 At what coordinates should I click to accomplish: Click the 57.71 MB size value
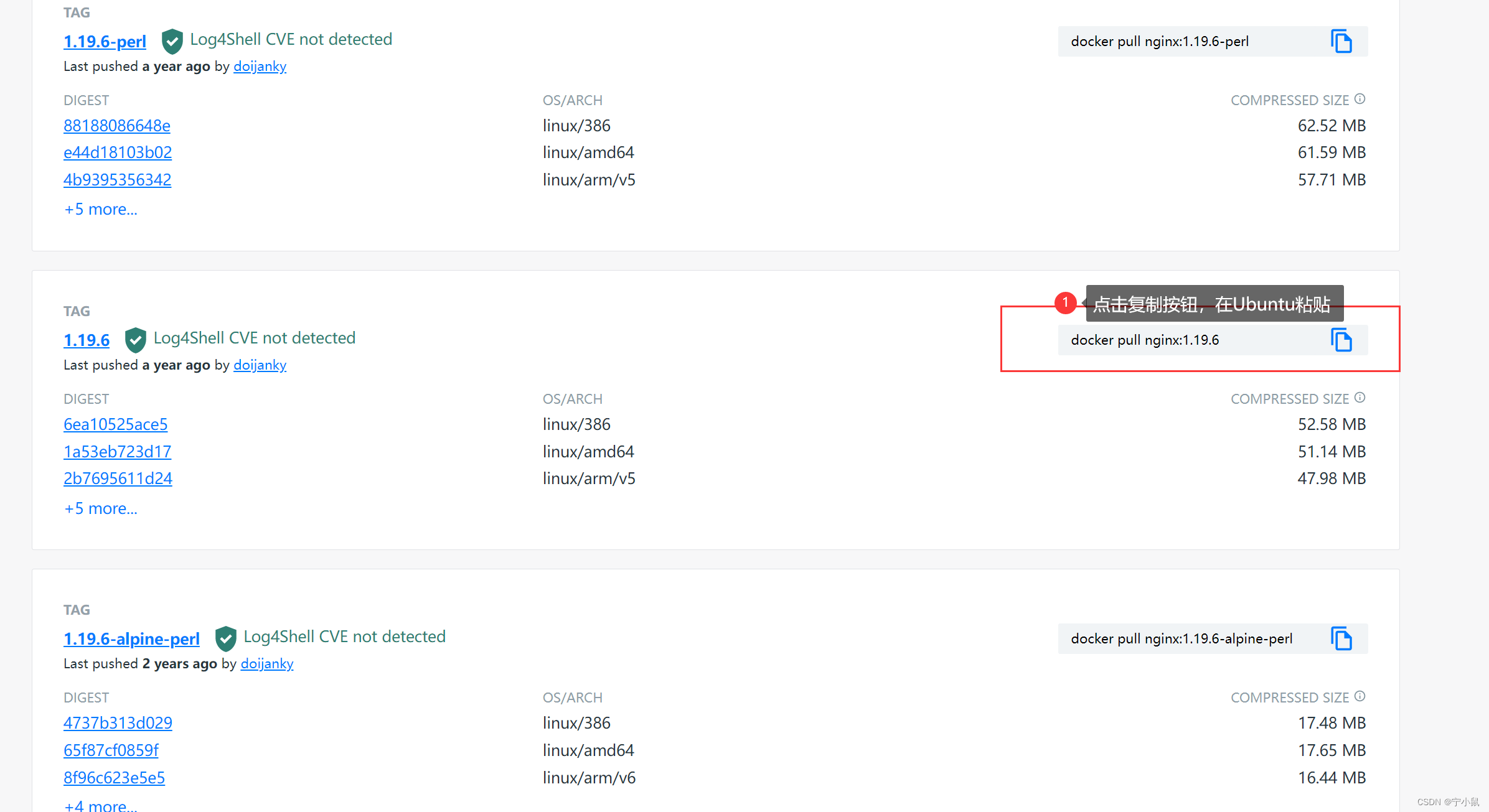coord(1332,180)
